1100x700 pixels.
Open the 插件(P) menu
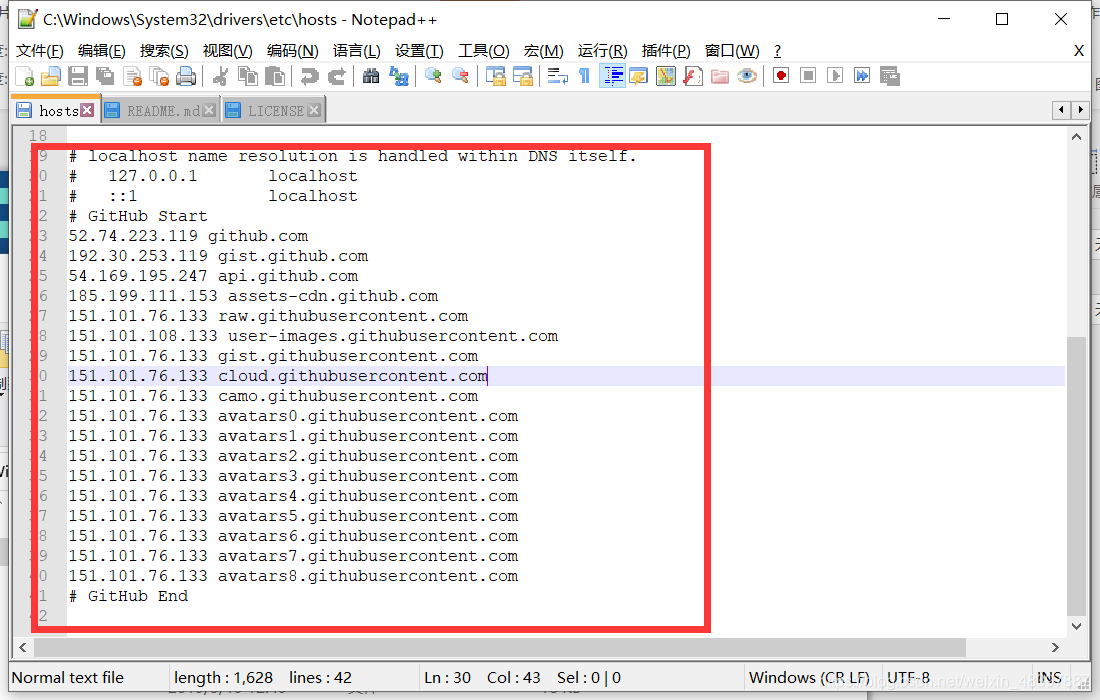click(666, 51)
